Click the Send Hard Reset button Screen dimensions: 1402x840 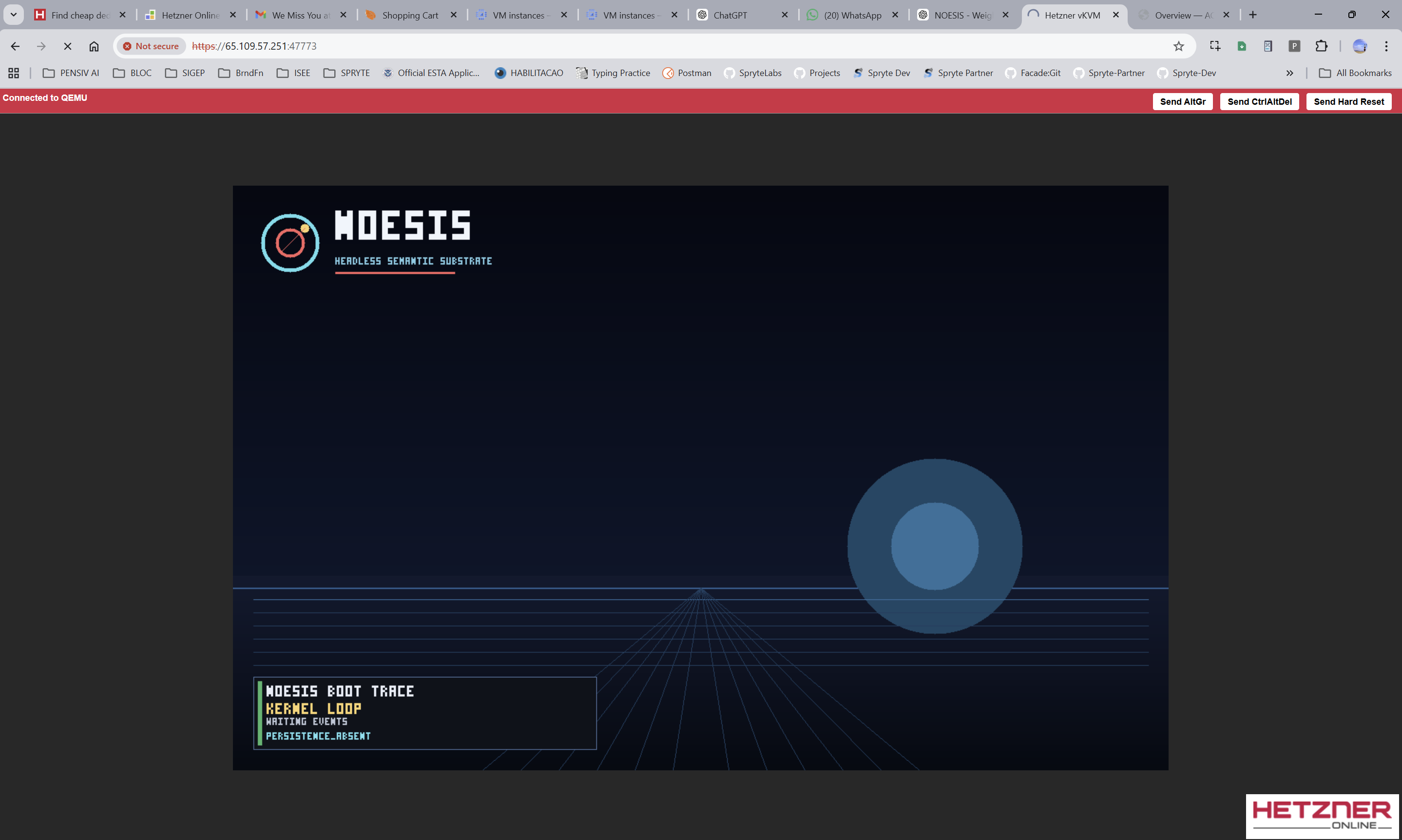pyautogui.click(x=1348, y=101)
